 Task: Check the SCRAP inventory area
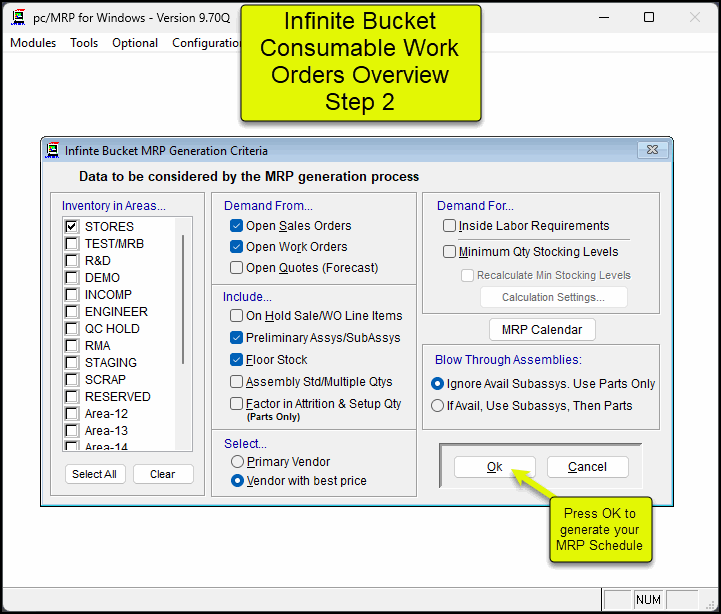pos(72,380)
